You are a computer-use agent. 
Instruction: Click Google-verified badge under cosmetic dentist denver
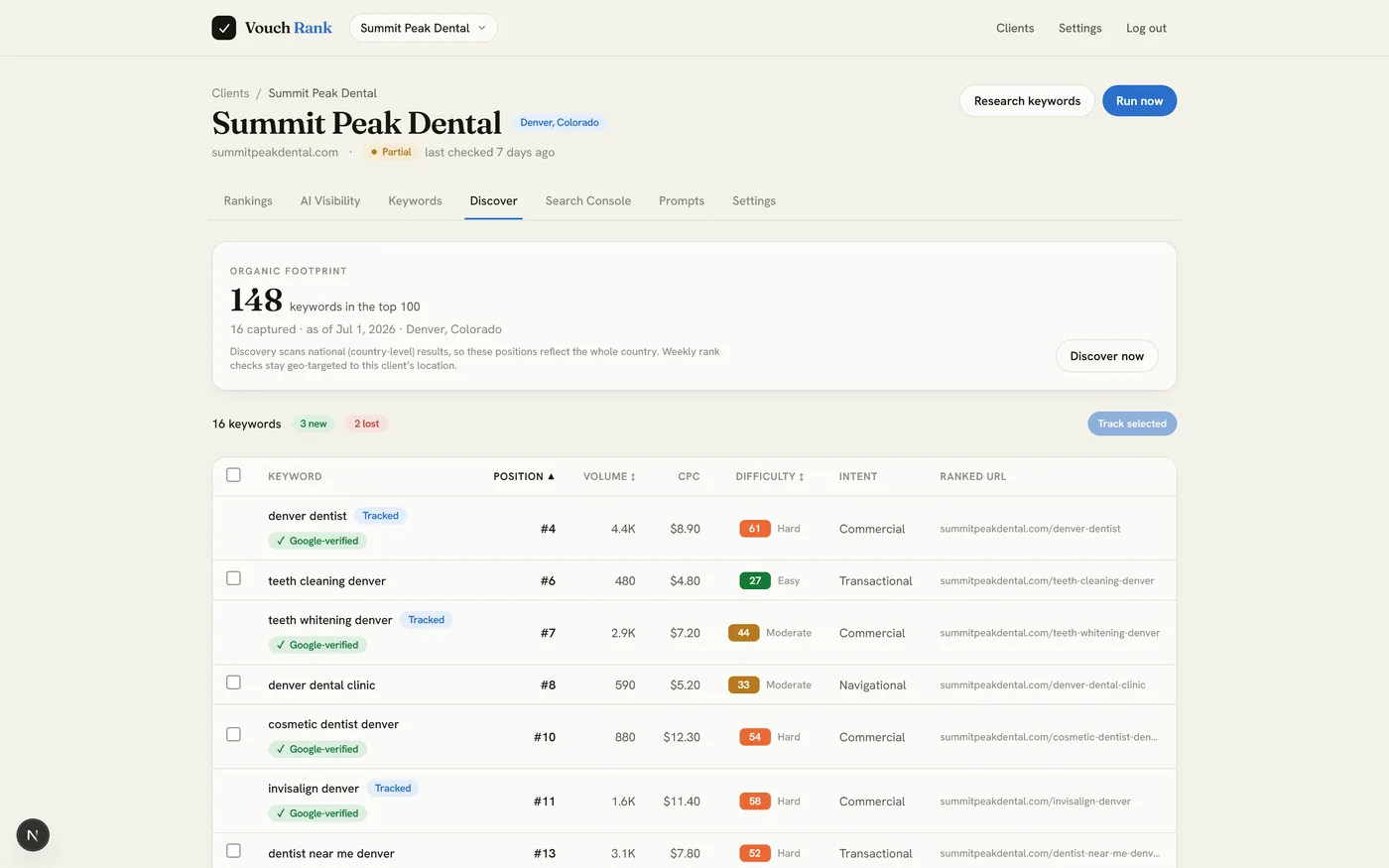(317, 749)
